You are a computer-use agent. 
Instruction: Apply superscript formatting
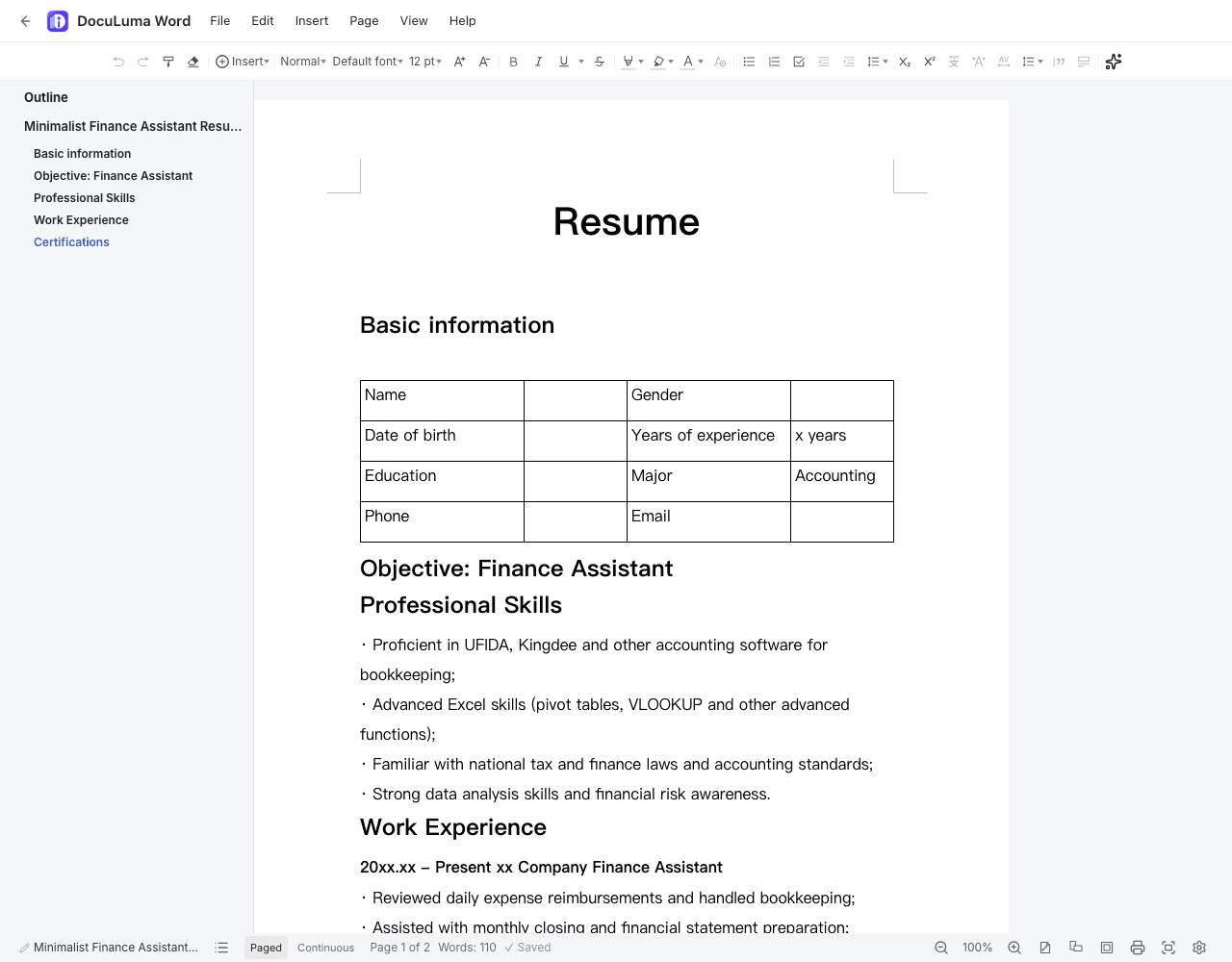[930, 62]
